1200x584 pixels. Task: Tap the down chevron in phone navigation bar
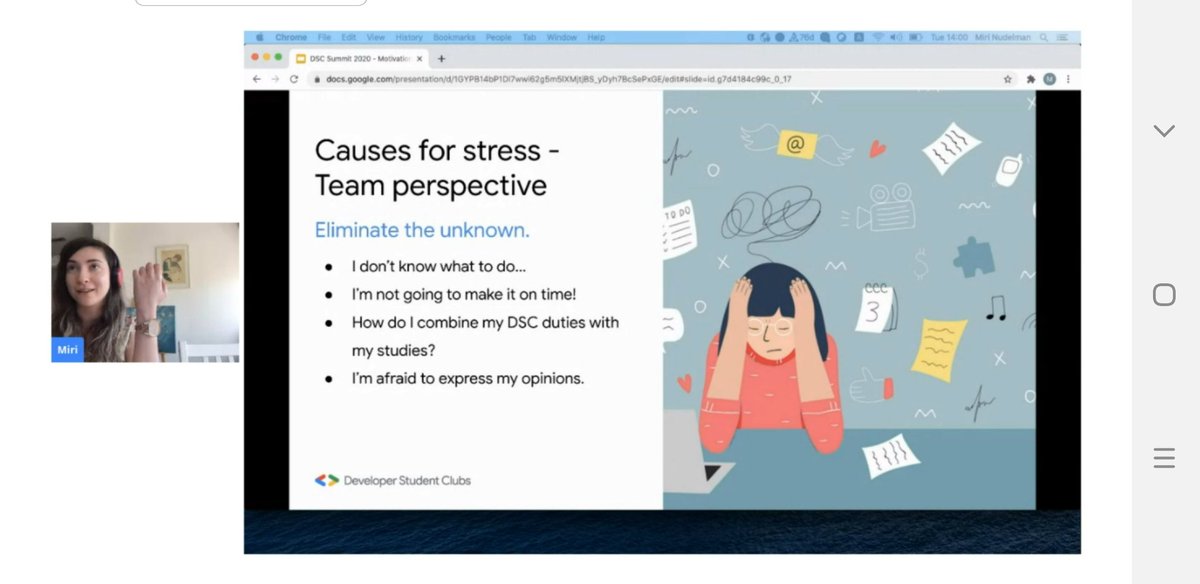[1164, 131]
